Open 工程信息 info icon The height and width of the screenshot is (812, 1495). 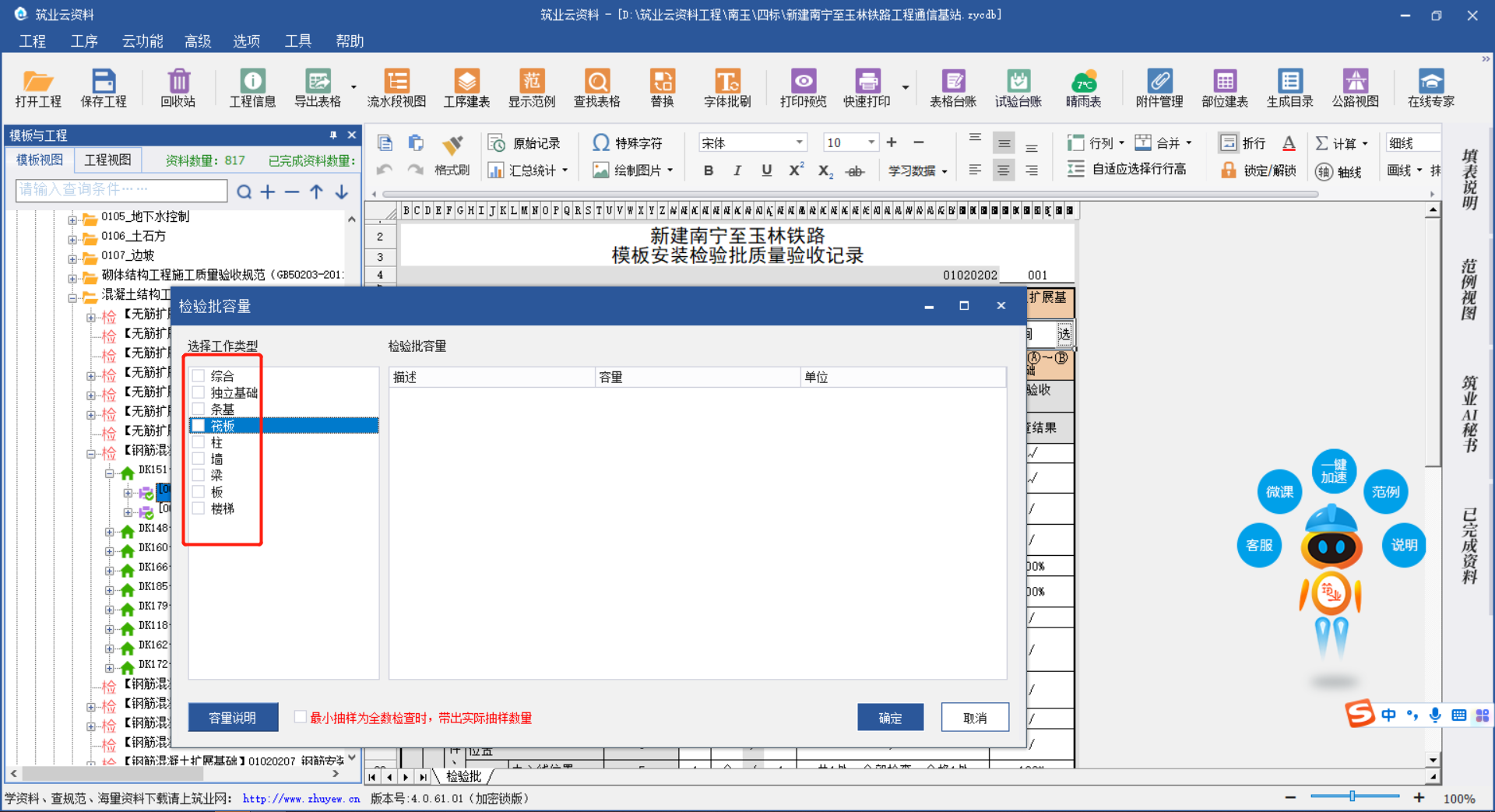click(252, 87)
